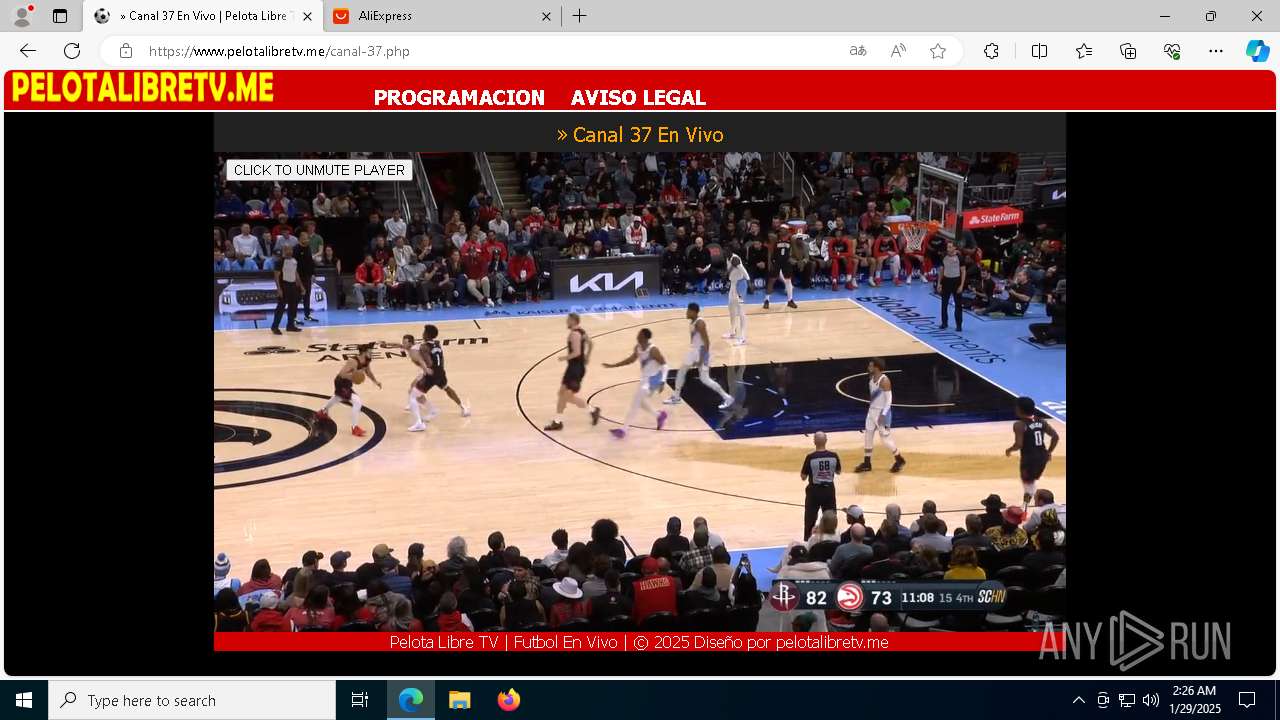Go back to previous page
This screenshot has width=1280, height=720.
pyautogui.click(x=28, y=51)
